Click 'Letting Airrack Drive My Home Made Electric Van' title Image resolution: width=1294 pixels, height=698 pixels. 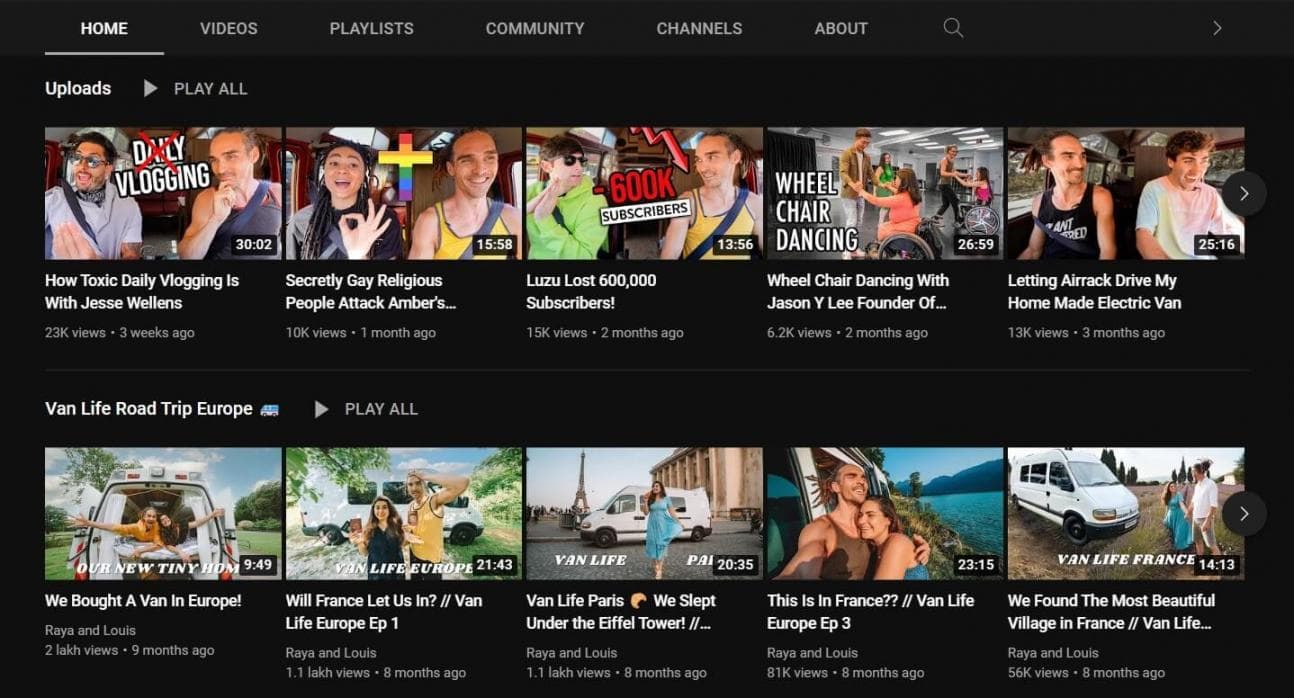pyautogui.click(x=1094, y=291)
